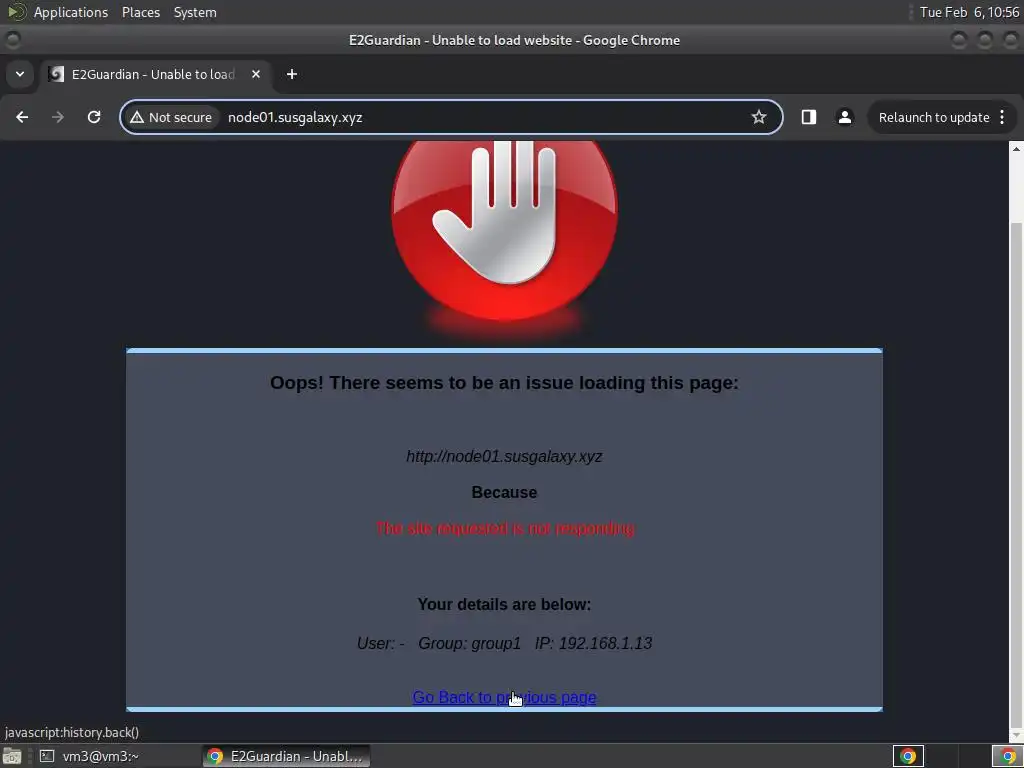Click the Group: group1 text

pos(470,643)
